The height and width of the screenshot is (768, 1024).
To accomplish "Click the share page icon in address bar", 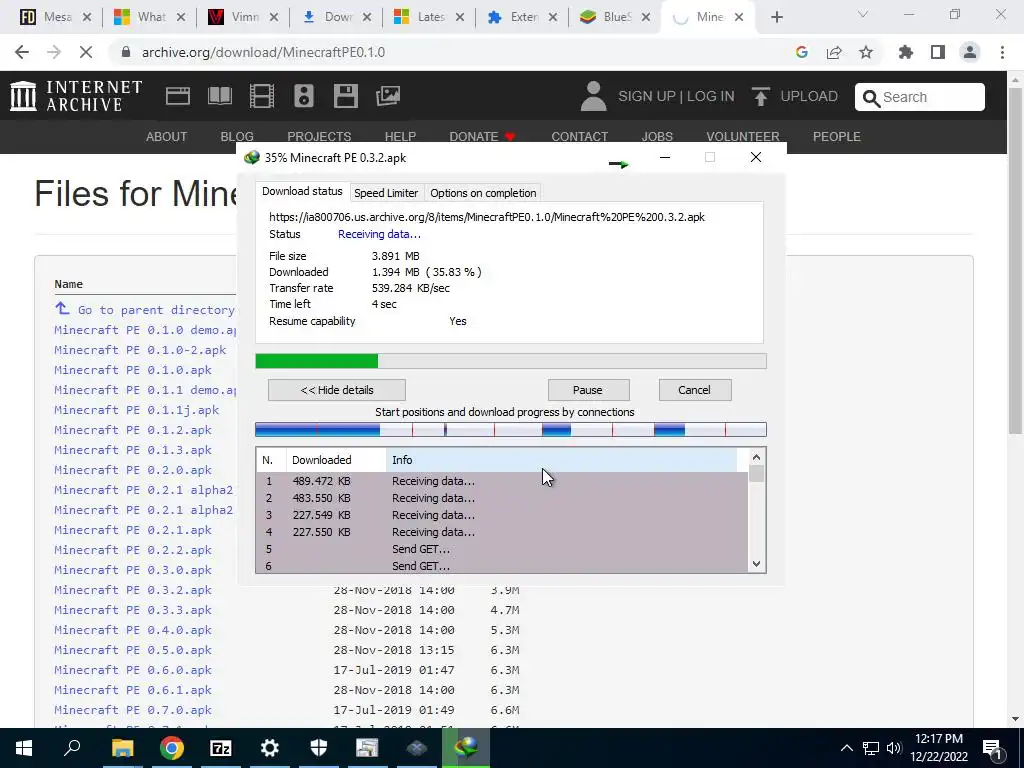I will 834,52.
